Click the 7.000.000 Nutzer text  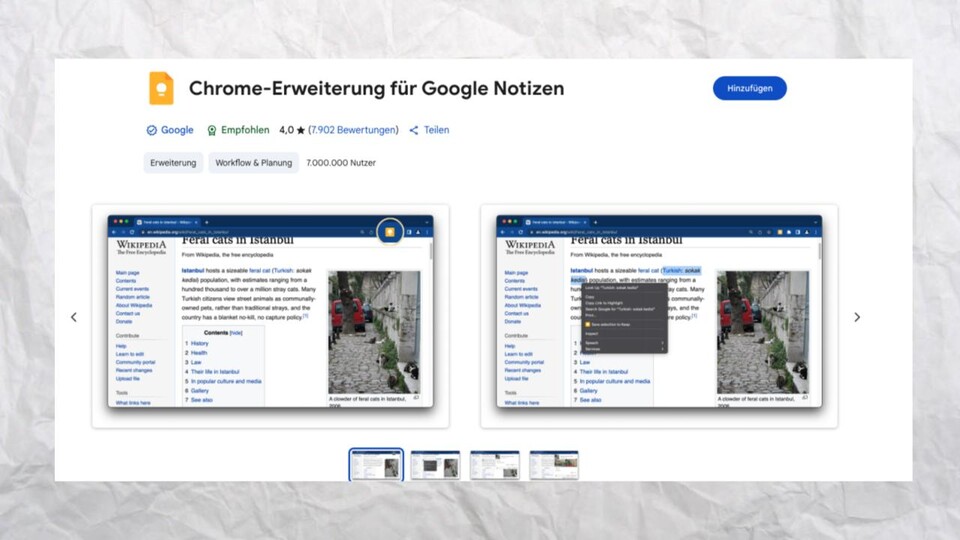(341, 163)
